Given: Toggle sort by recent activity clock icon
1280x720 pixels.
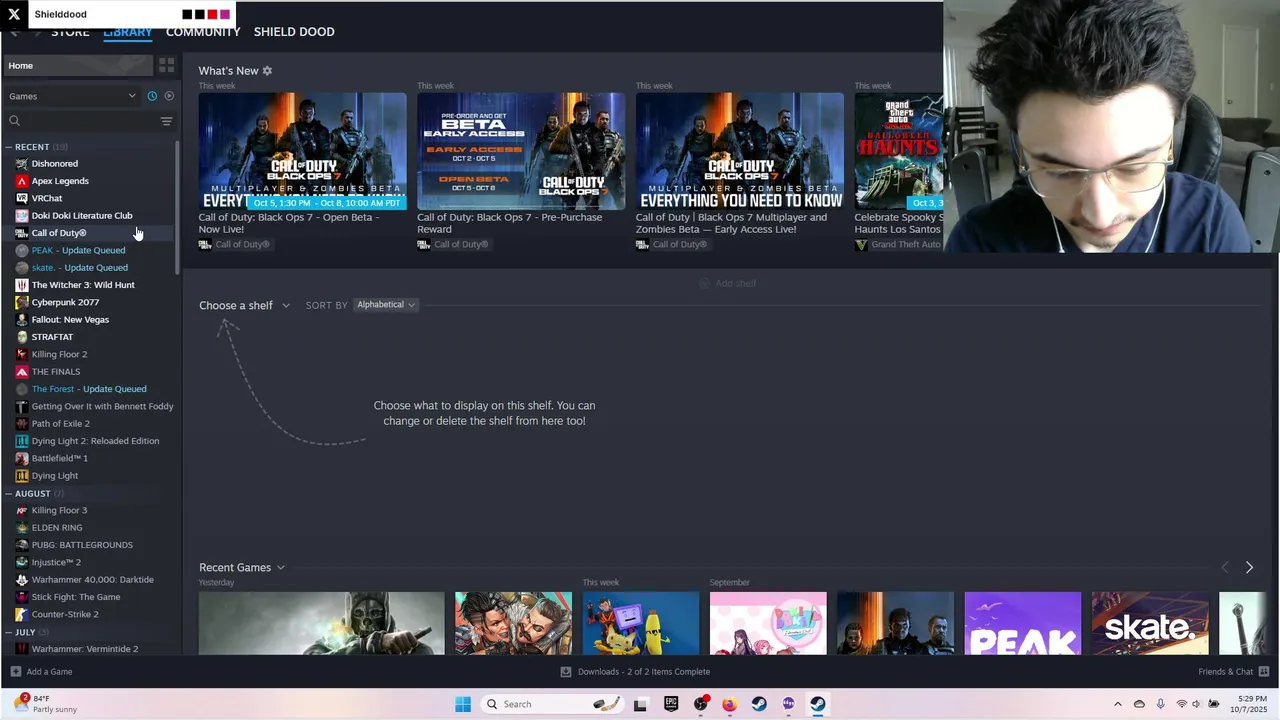Looking at the screenshot, I should pos(152,96).
